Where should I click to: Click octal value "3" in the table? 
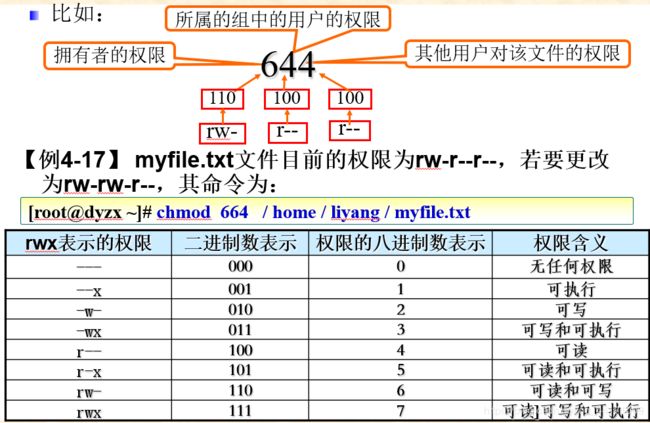(x=400, y=330)
